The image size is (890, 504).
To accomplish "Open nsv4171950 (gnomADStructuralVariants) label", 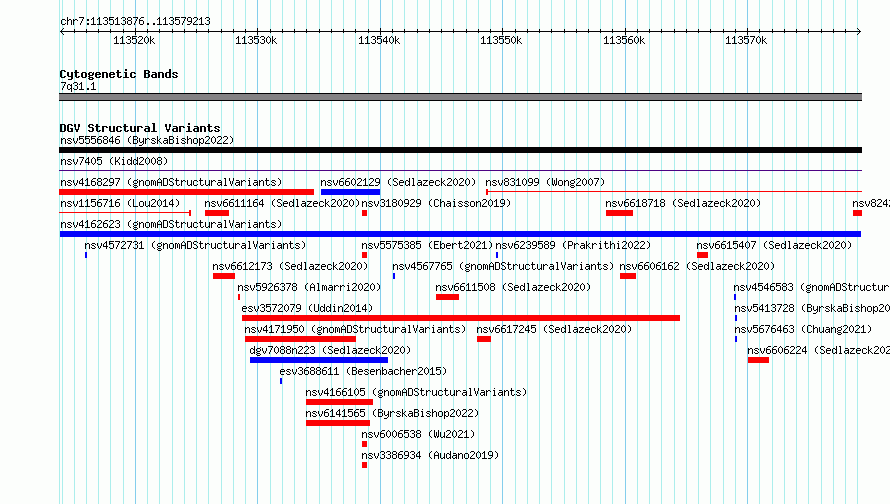I will click(x=355, y=329).
